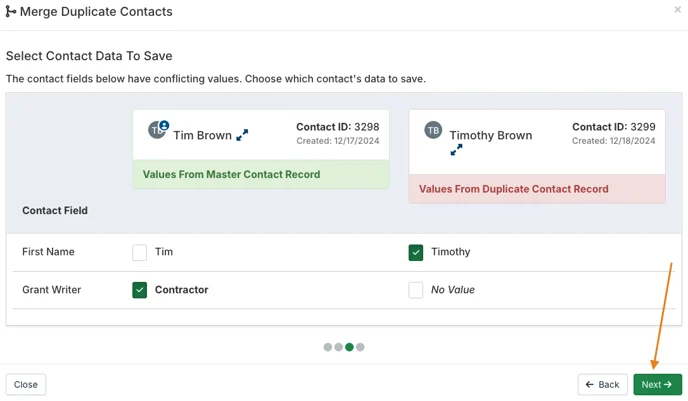This screenshot has height=401, width=688.
Task: Click Contact ID: 3299 text
Action: (613, 127)
